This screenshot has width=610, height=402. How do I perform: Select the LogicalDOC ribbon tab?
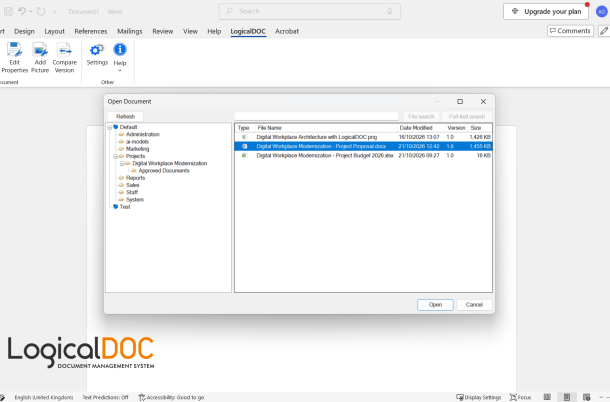pos(248,31)
